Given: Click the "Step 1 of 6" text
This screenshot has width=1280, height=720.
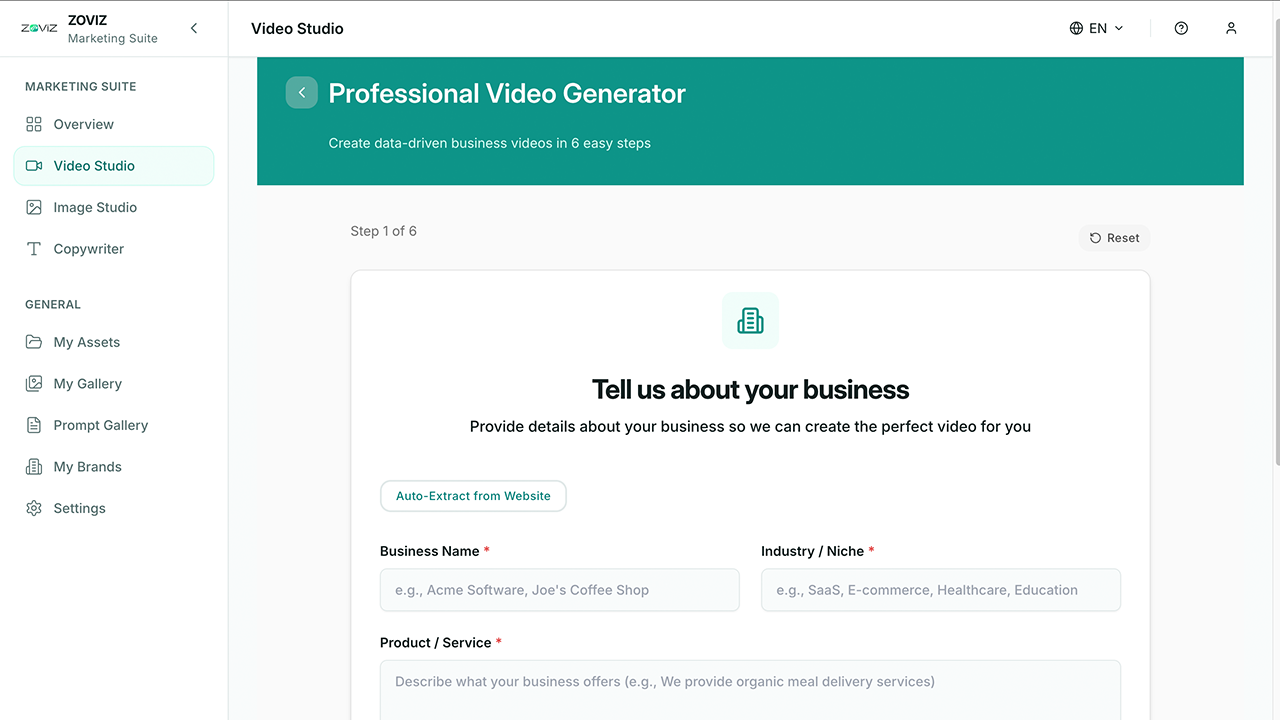Looking at the screenshot, I should pyautogui.click(x=383, y=231).
